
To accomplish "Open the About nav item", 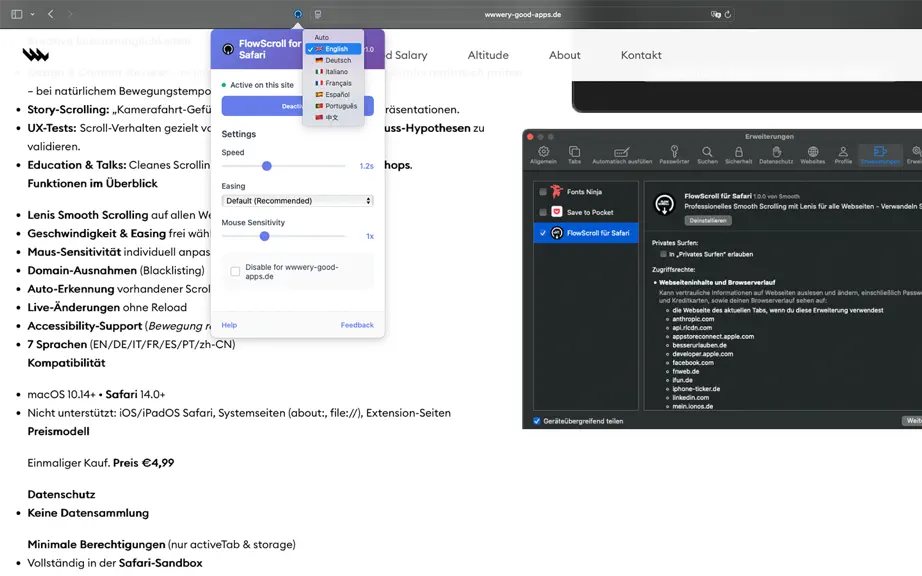I will click(564, 55).
